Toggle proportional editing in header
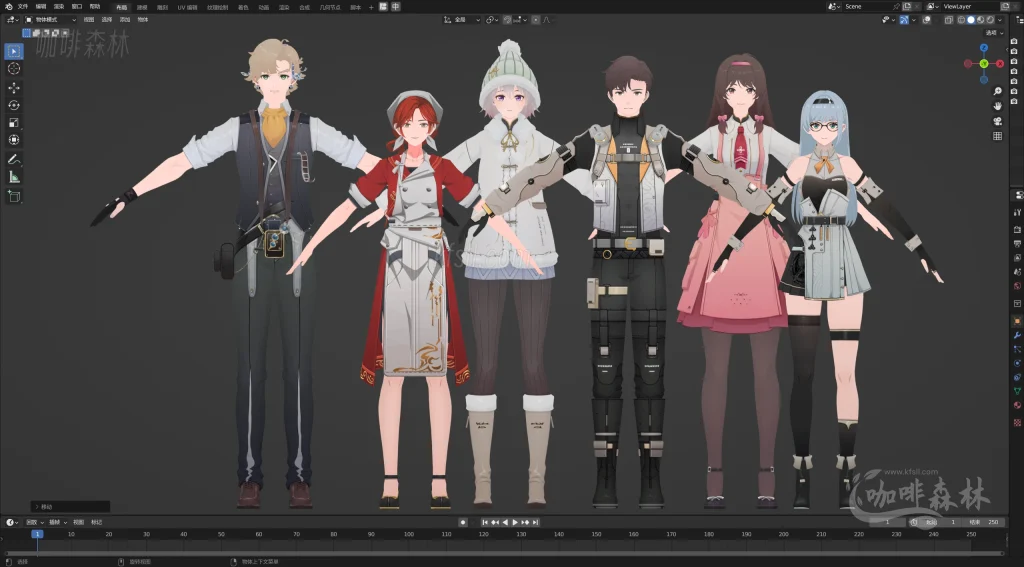This screenshot has height=567, width=1024. pyautogui.click(x=536, y=20)
